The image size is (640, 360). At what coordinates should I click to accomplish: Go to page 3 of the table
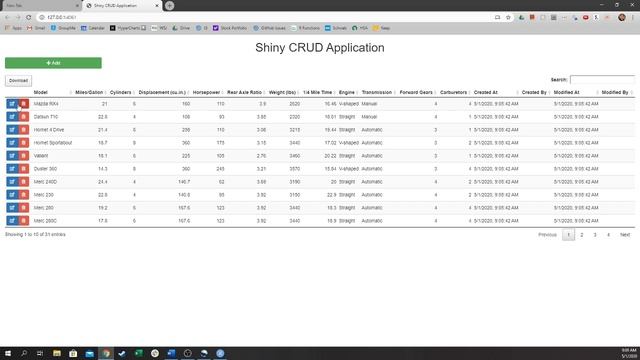(x=595, y=235)
